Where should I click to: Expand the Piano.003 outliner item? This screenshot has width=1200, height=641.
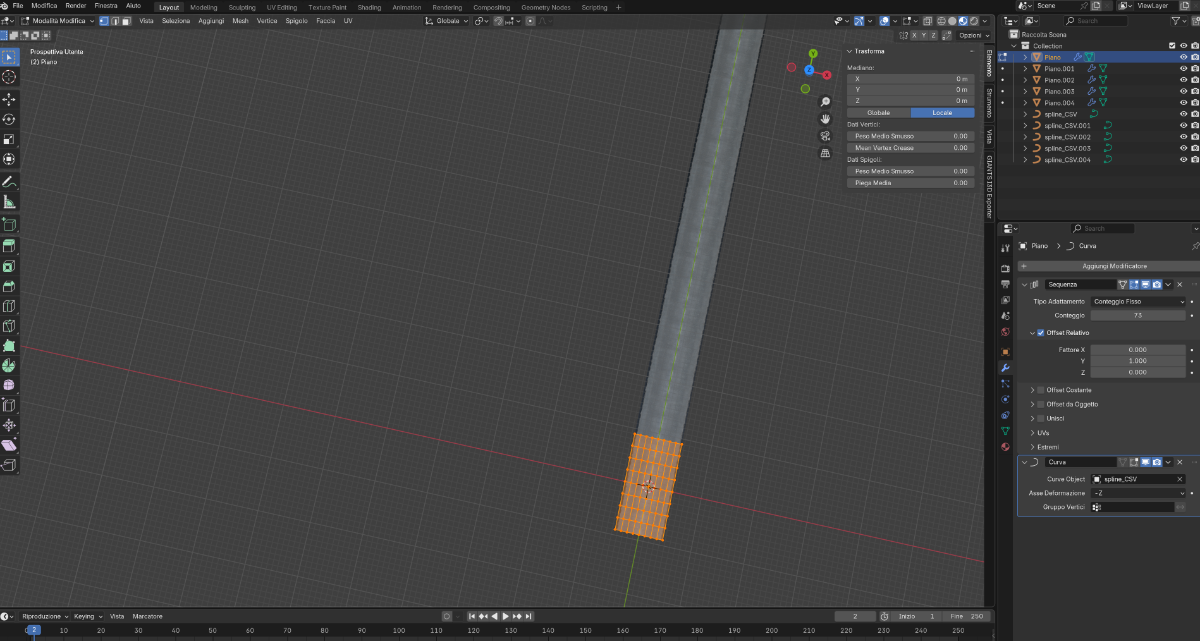[x=1025, y=91]
